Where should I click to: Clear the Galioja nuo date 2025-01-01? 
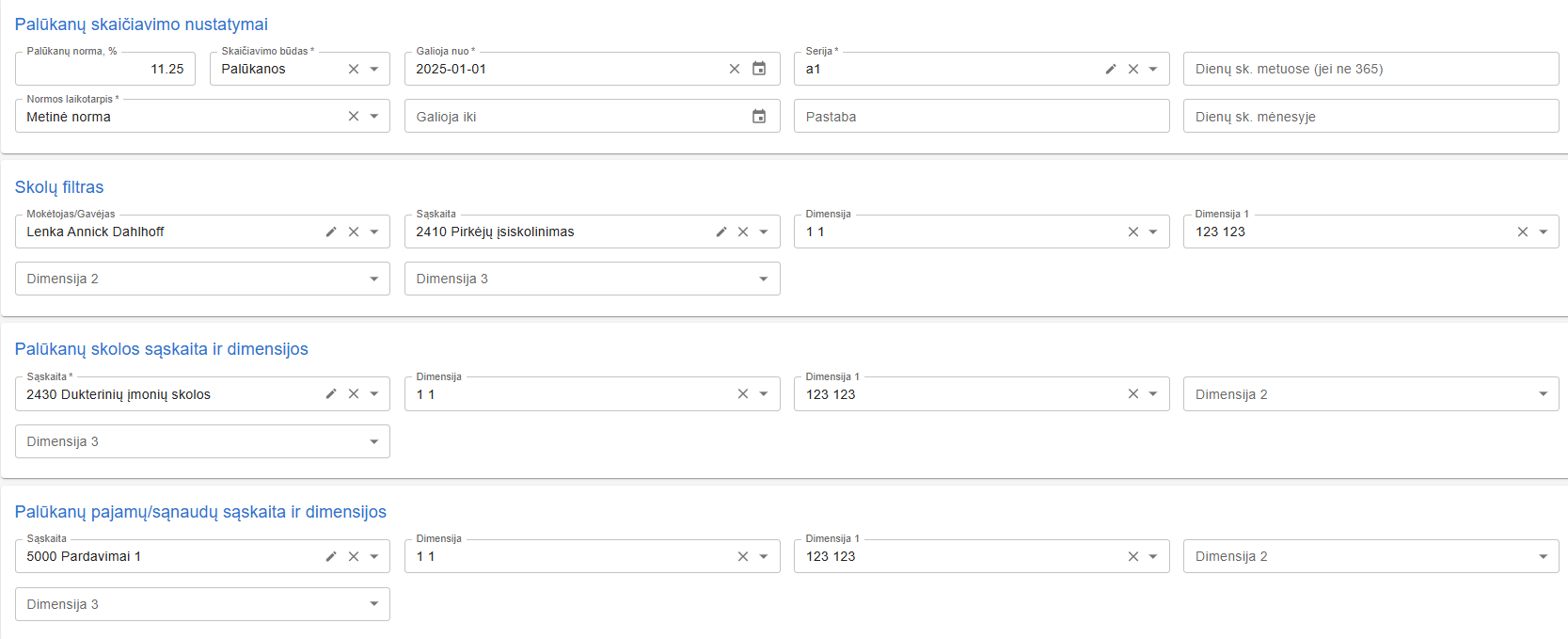735,69
